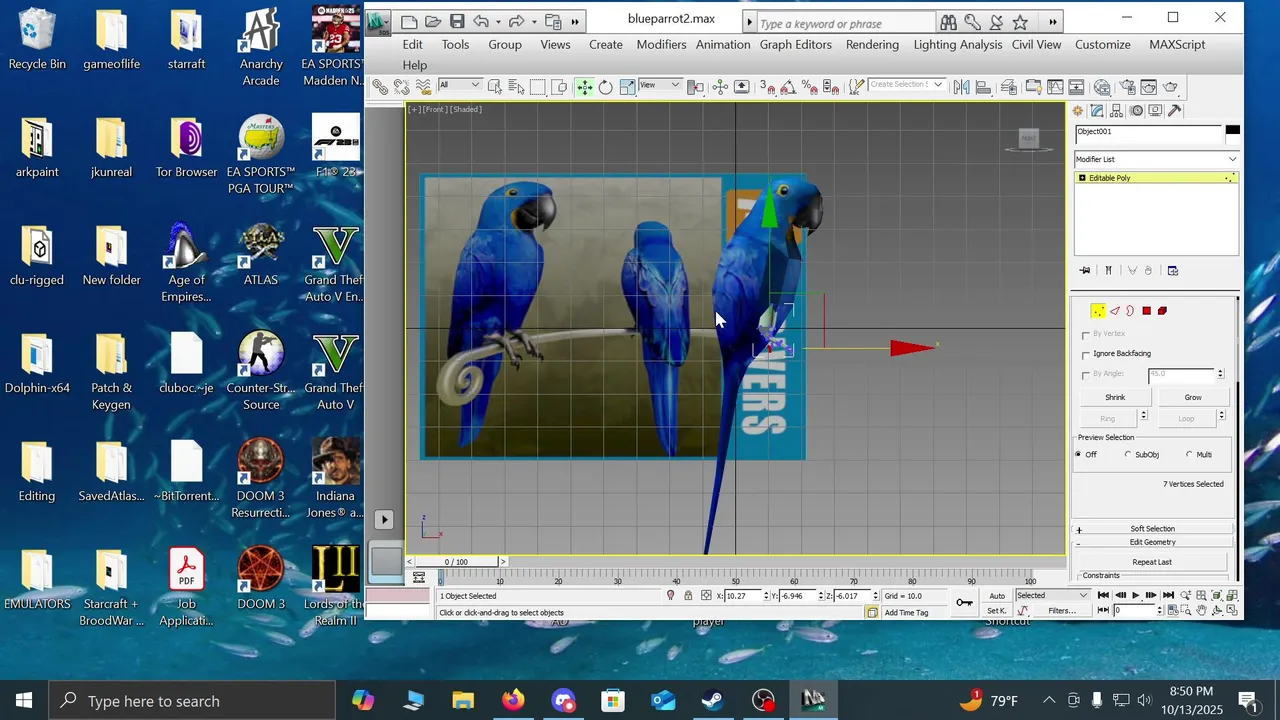
Task: Toggle Window/Crossing selection icon
Action: pos(559,87)
